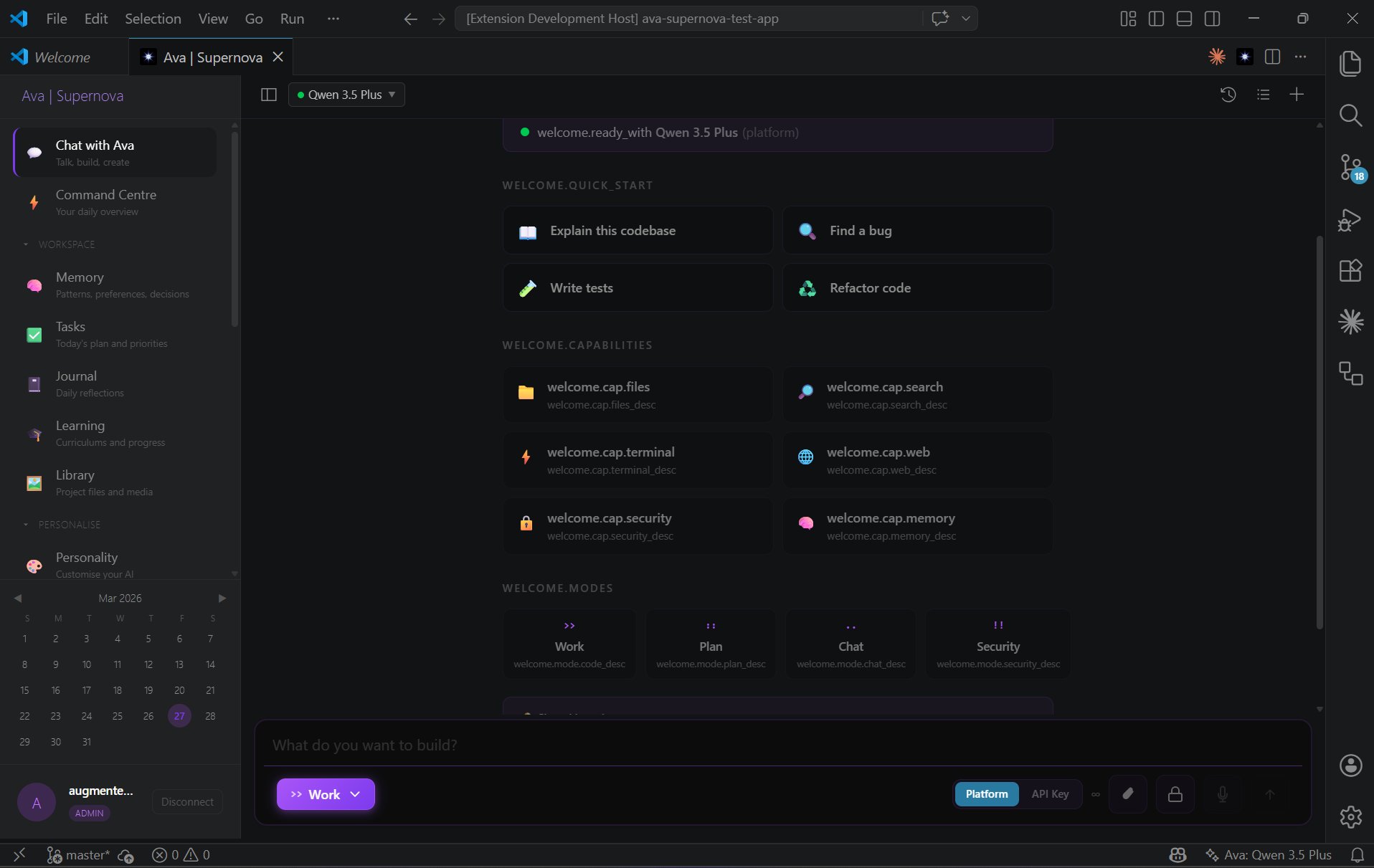Image resolution: width=1374 pixels, height=868 pixels.
Task: Toggle the primary side bar layout button
Action: point(1156,19)
